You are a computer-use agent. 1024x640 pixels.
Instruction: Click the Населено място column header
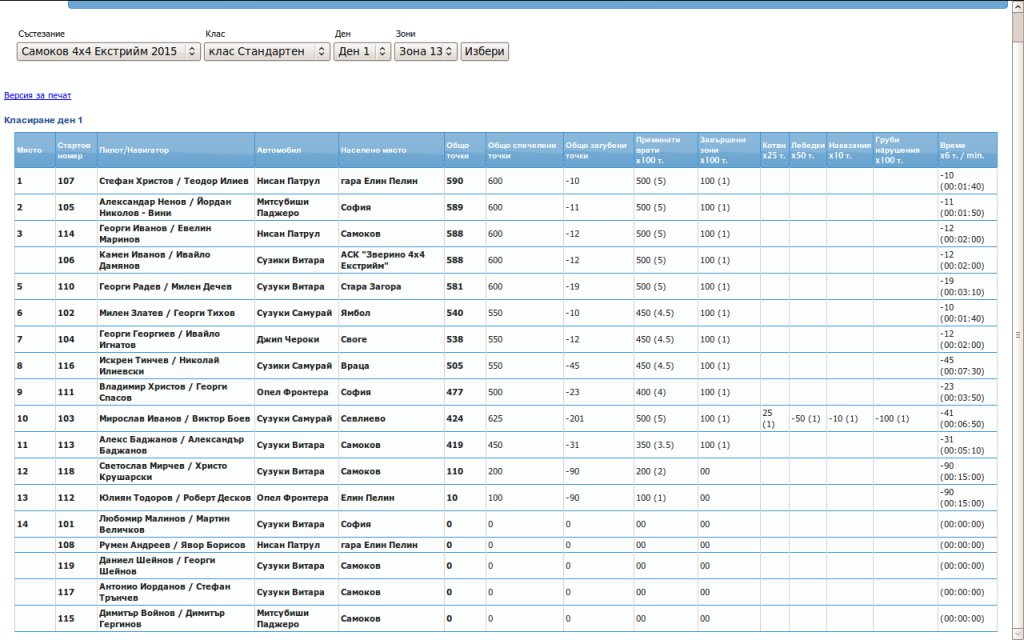pyautogui.click(x=373, y=150)
